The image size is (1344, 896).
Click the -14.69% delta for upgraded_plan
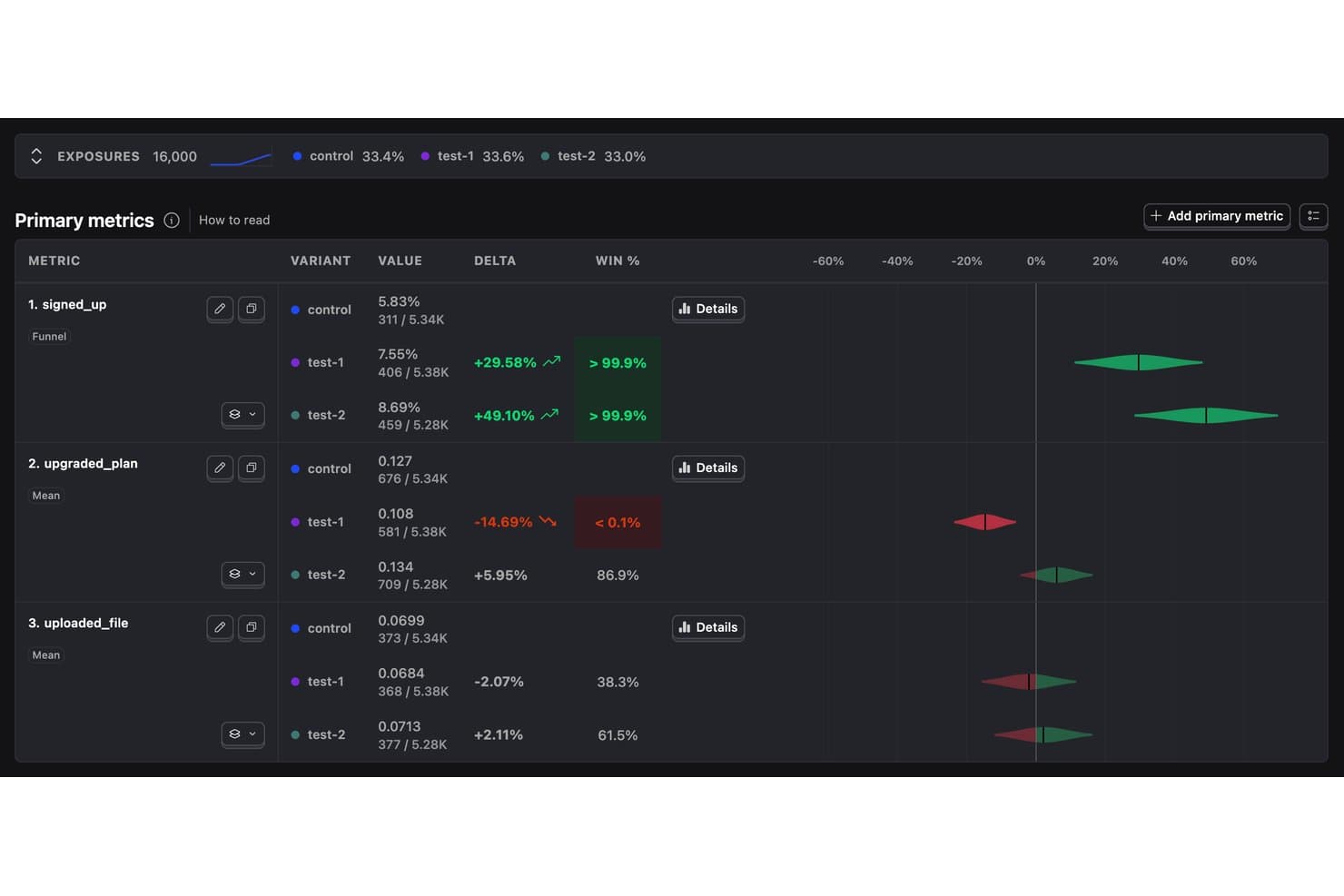(503, 522)
